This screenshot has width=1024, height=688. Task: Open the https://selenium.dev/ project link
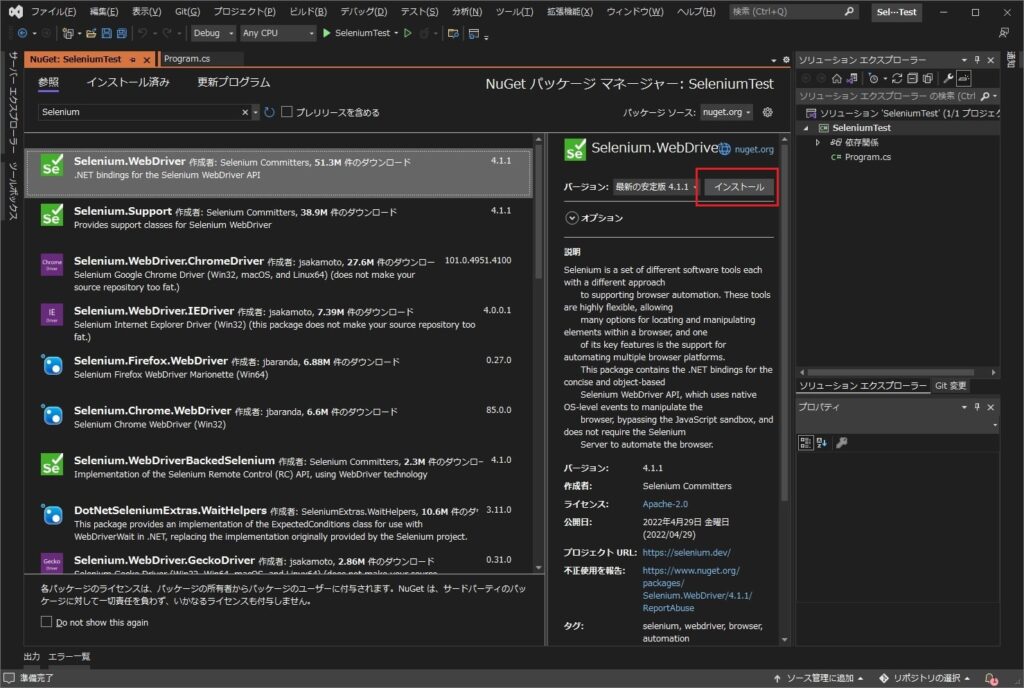pos(686,552)
